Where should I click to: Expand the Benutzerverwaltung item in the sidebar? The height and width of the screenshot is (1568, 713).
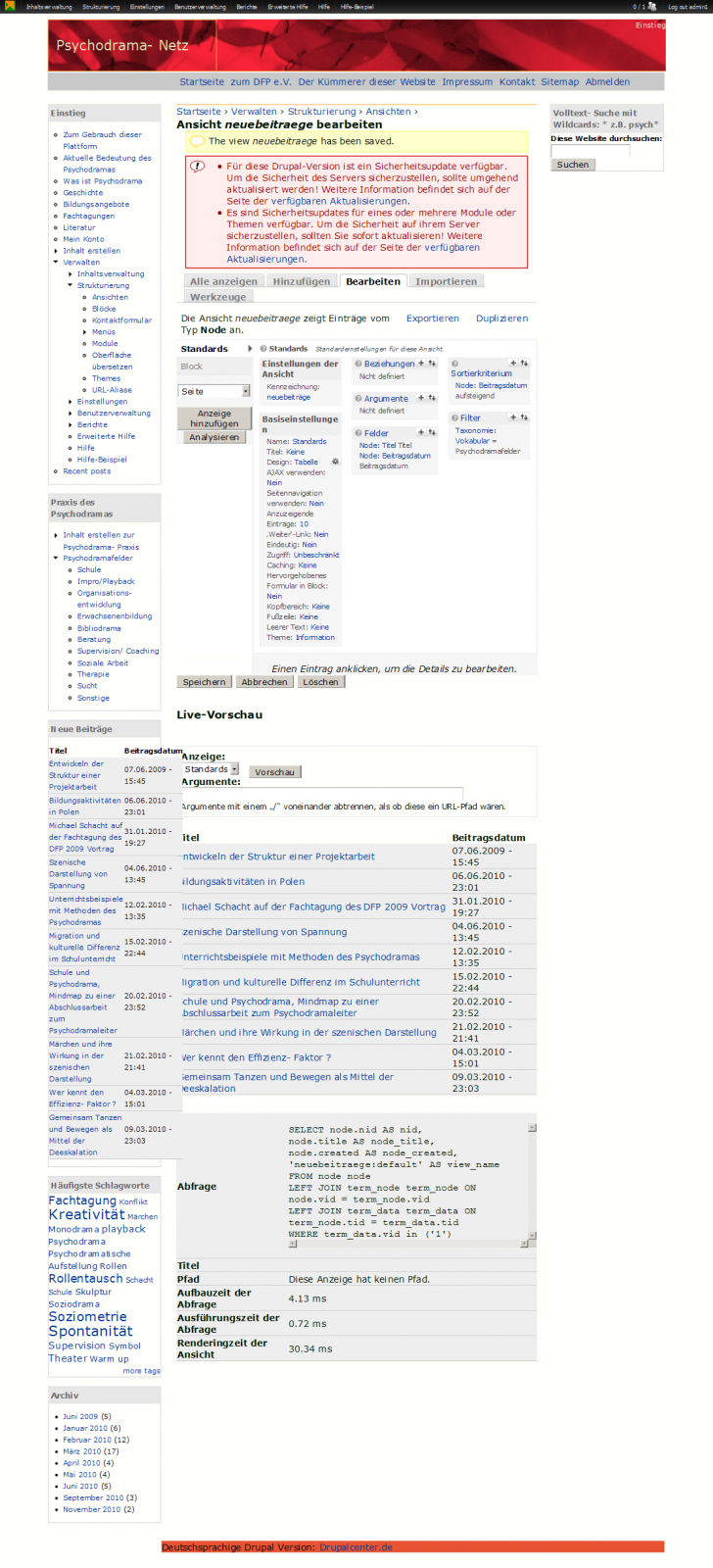click(71, 414)
